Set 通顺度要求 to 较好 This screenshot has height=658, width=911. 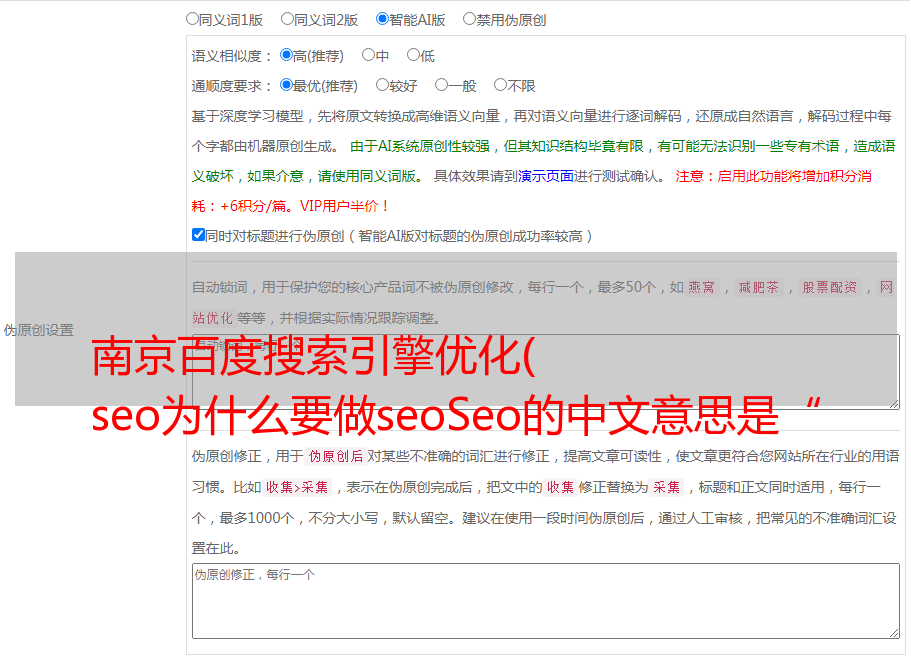tap(382, 85)
